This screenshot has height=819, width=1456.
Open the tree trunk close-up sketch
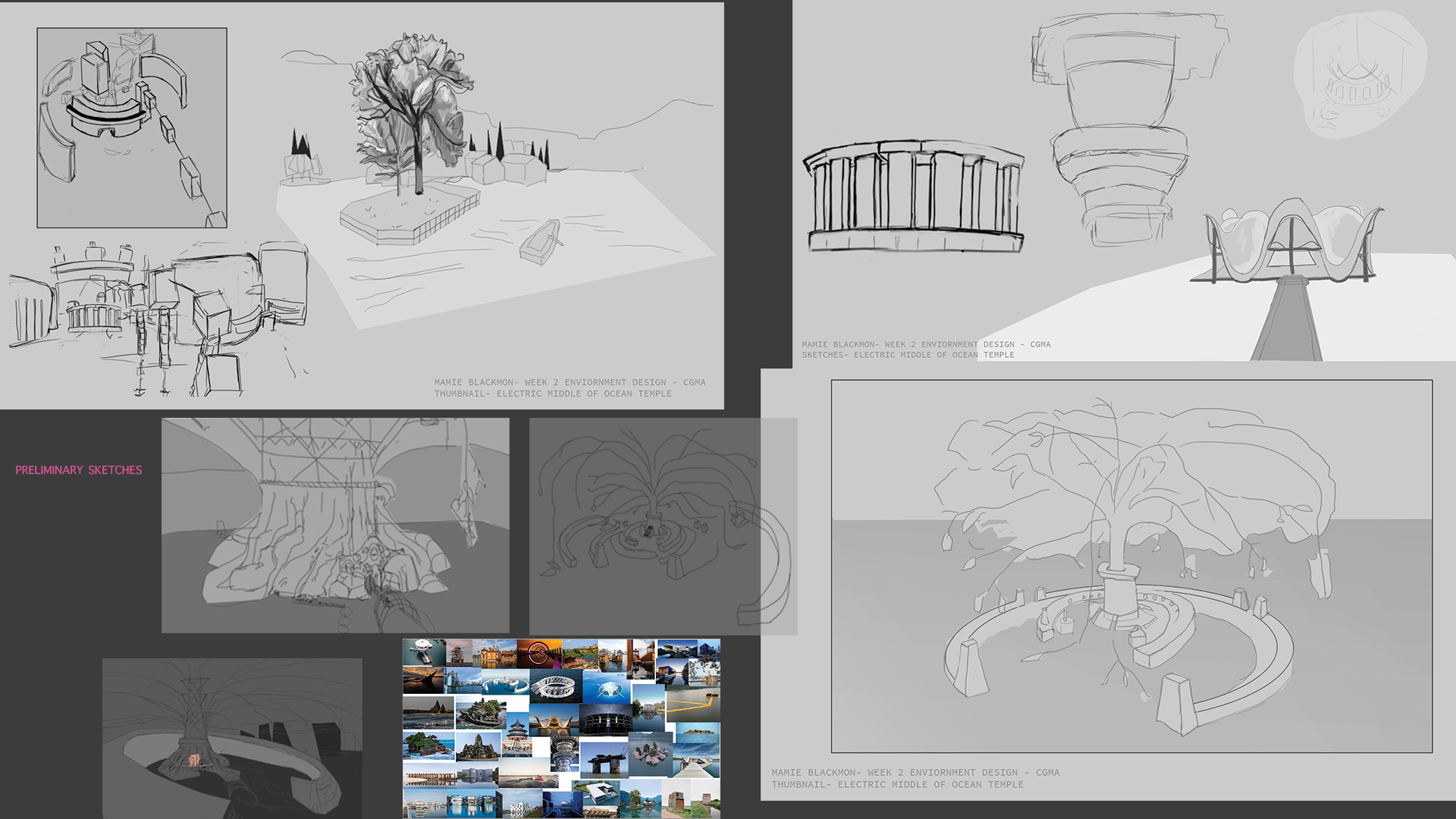(335, 525)
